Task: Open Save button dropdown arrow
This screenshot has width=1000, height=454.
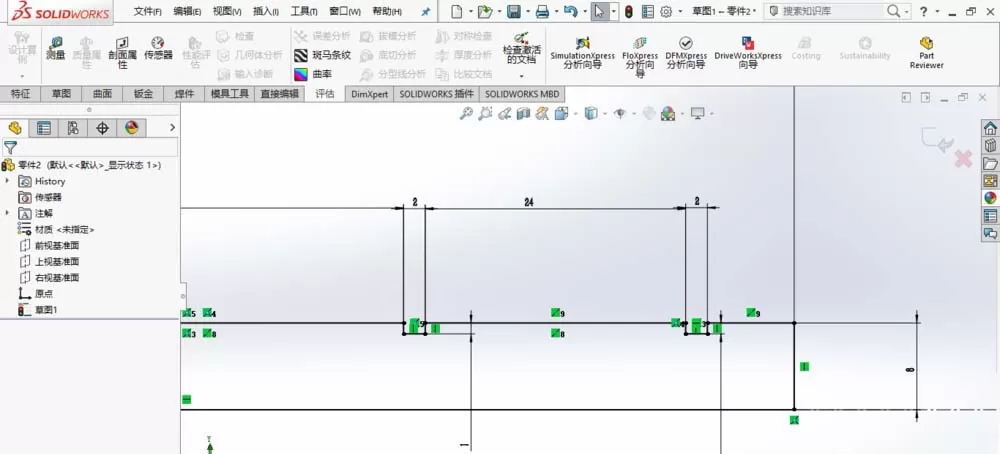Action: (x=526, y=11)
